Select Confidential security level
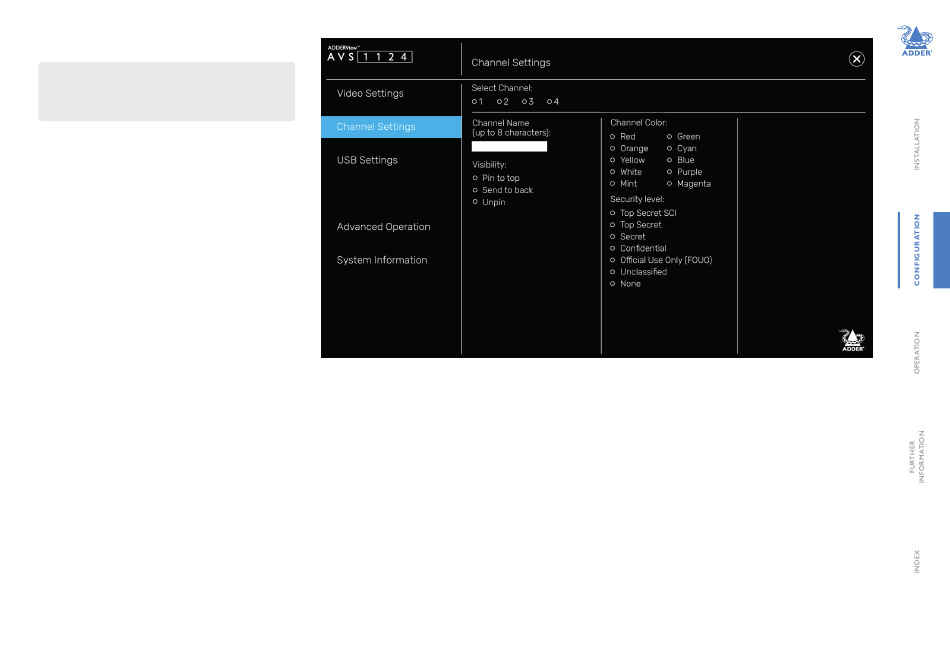 pos(613,248)
